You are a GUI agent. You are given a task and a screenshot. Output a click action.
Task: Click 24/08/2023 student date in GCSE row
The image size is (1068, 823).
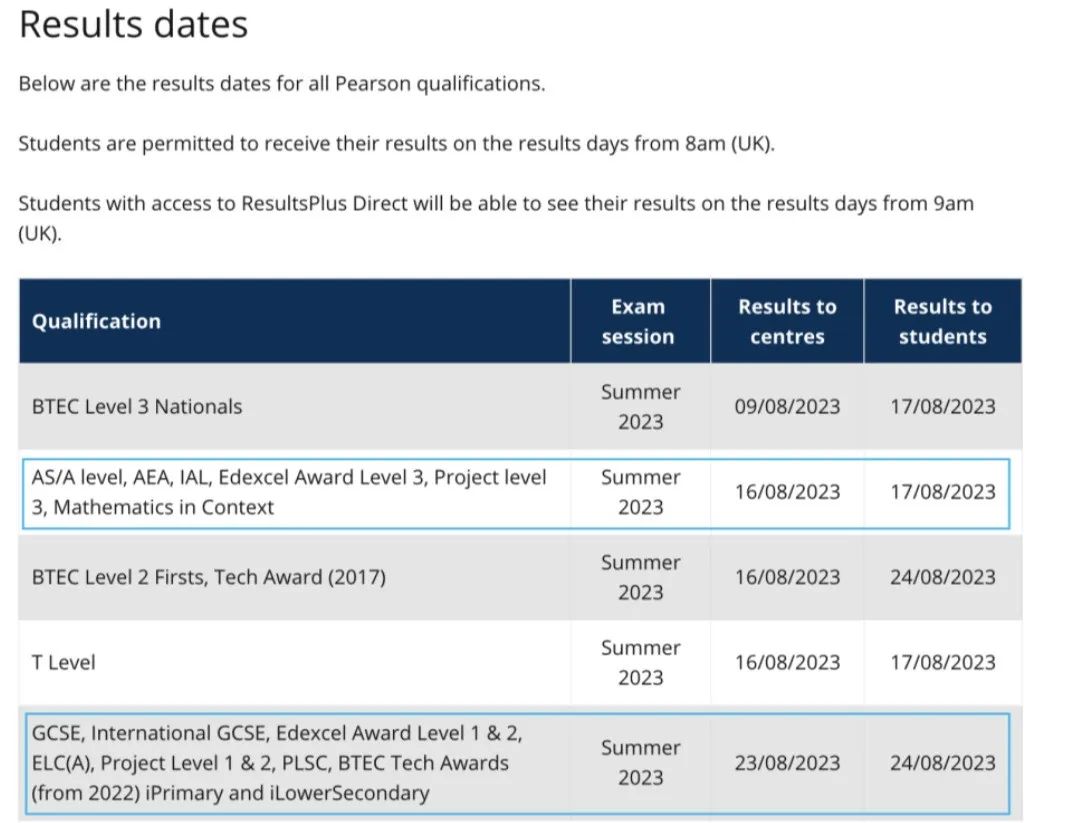coord(943,763)
